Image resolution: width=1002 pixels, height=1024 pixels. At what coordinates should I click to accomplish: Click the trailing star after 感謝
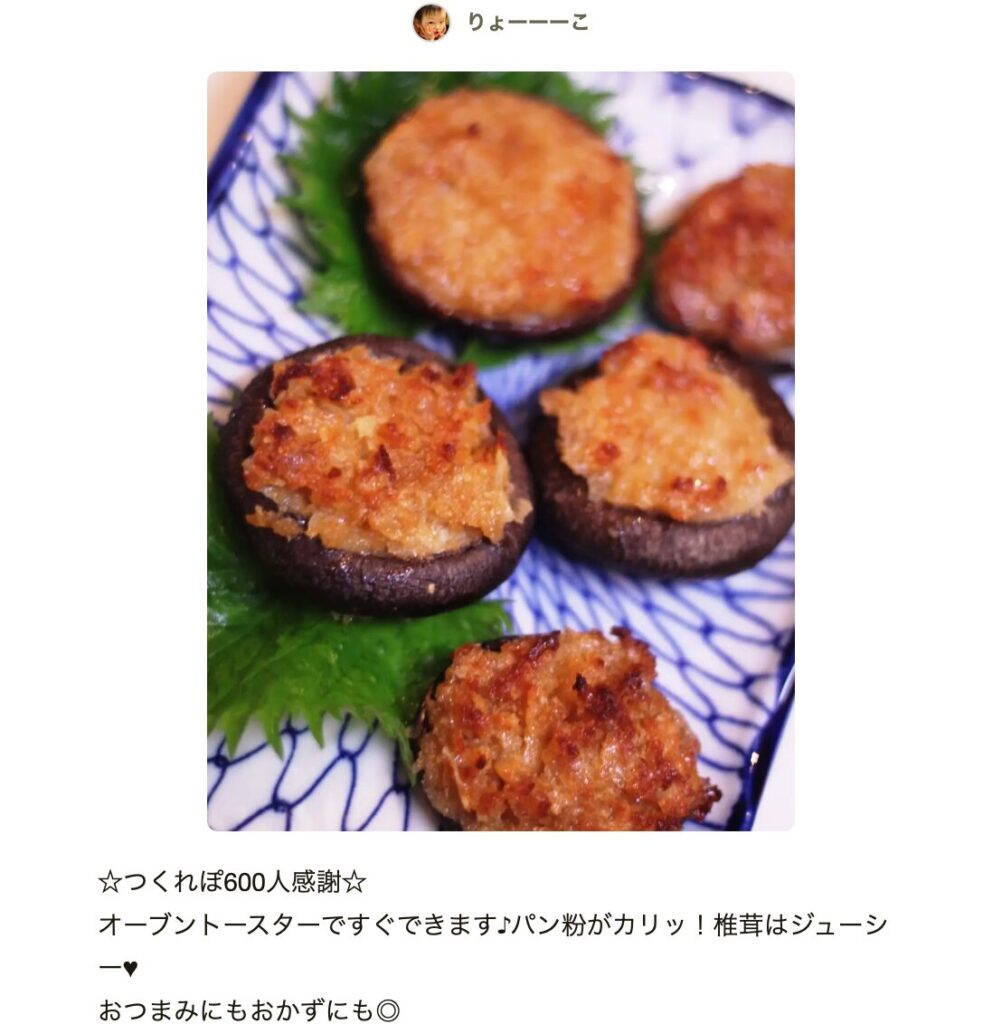click(x=355, y=883)
